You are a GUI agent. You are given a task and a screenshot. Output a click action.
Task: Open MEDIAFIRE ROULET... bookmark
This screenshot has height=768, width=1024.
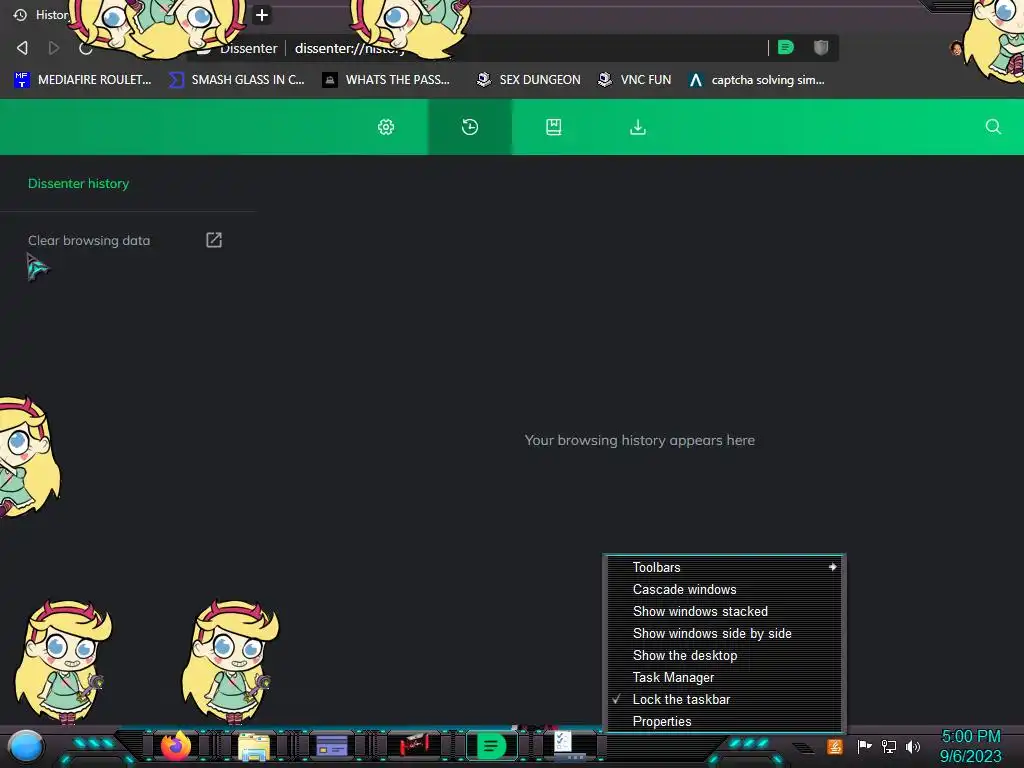pyautogui.click(x=83, y=80)
